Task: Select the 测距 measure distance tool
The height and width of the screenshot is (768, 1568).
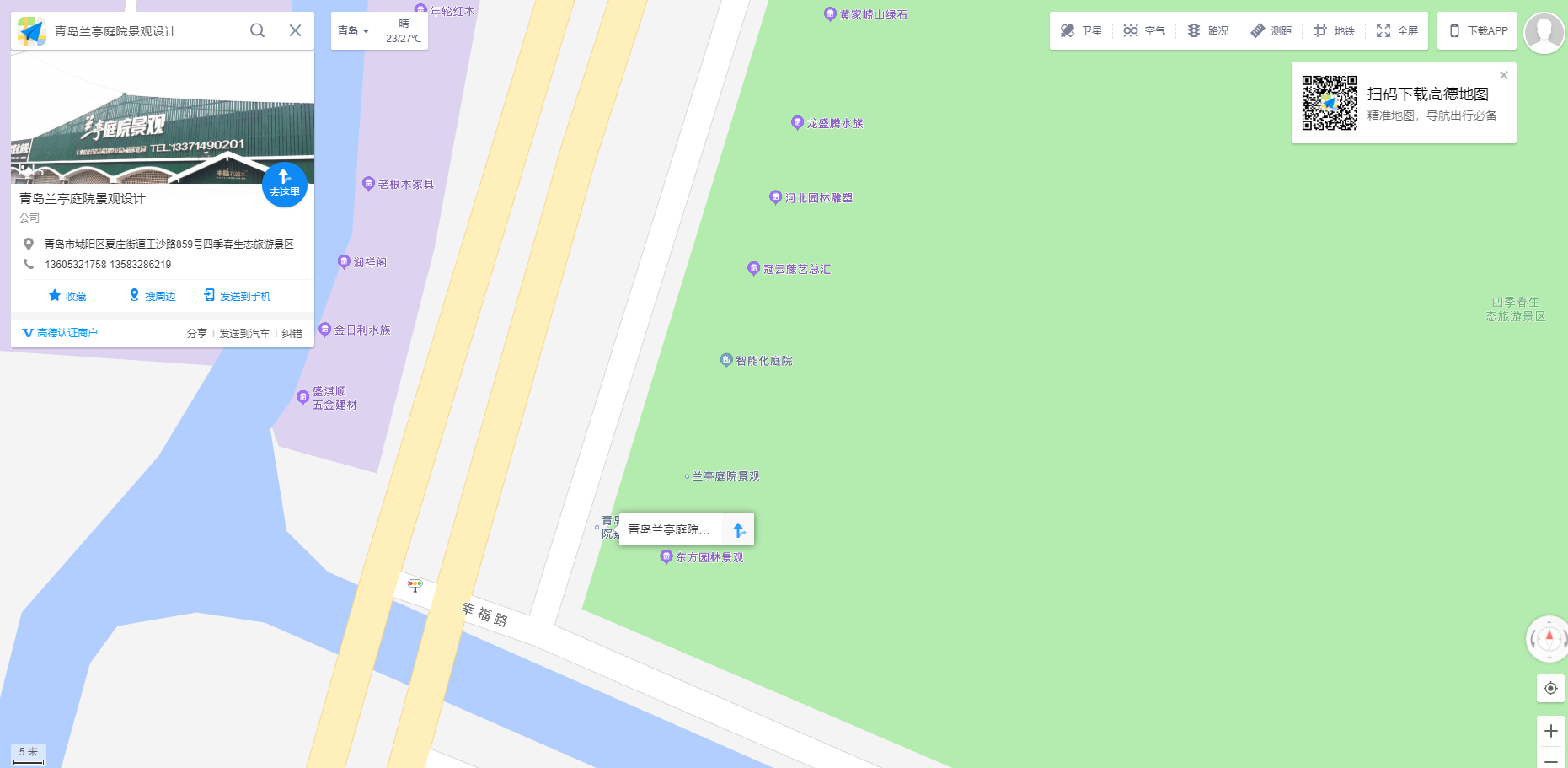Action: pyautogui.click(x=1271, y=30)
